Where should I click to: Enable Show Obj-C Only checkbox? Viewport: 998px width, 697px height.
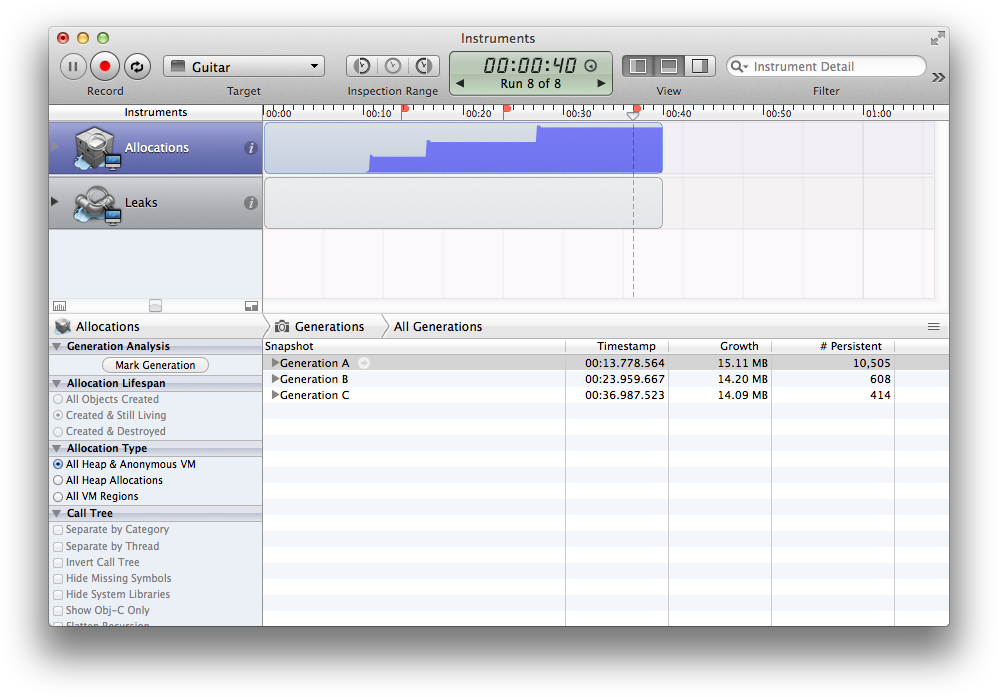[59, 611]
